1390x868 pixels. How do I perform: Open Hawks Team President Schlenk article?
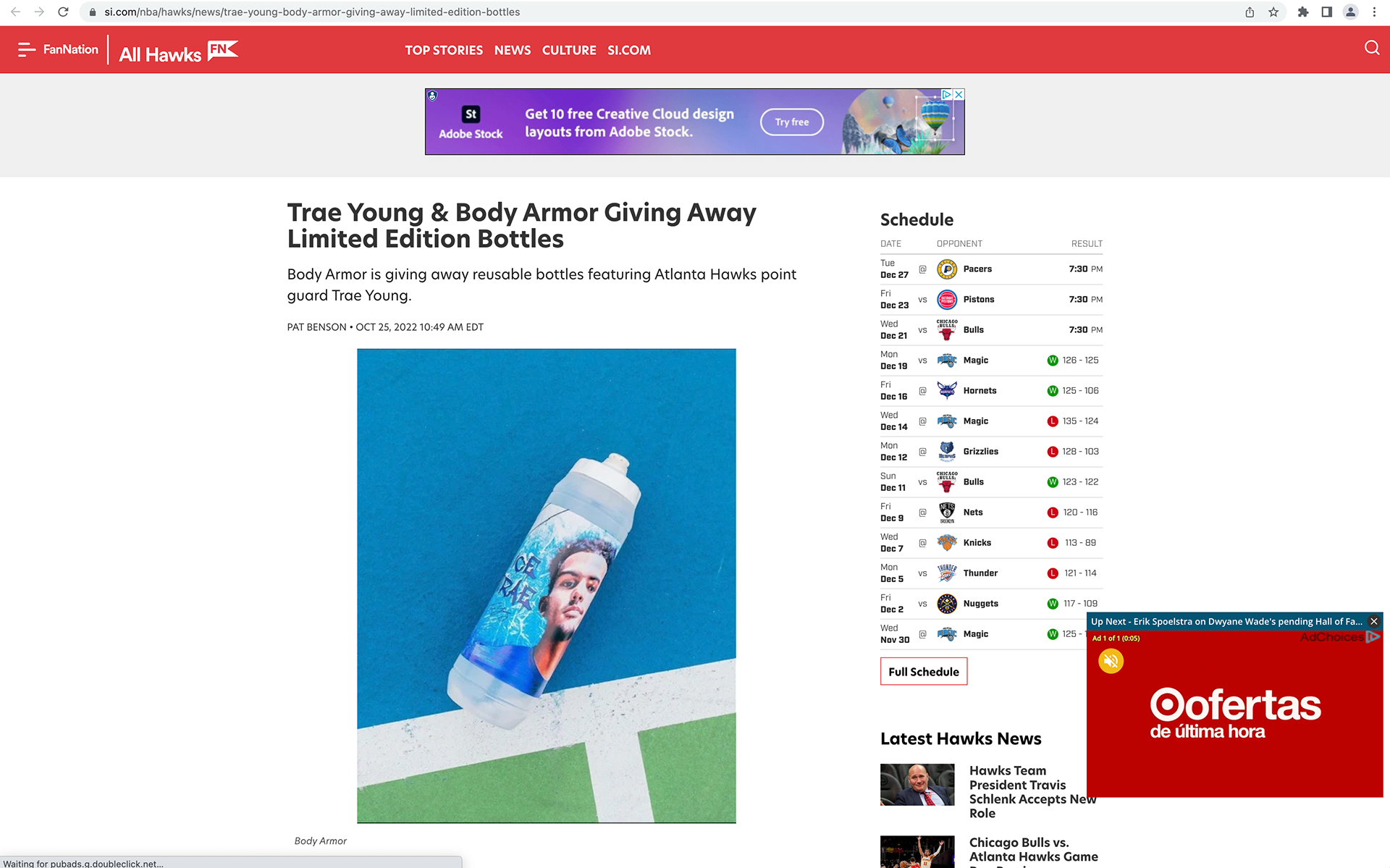1032,791
